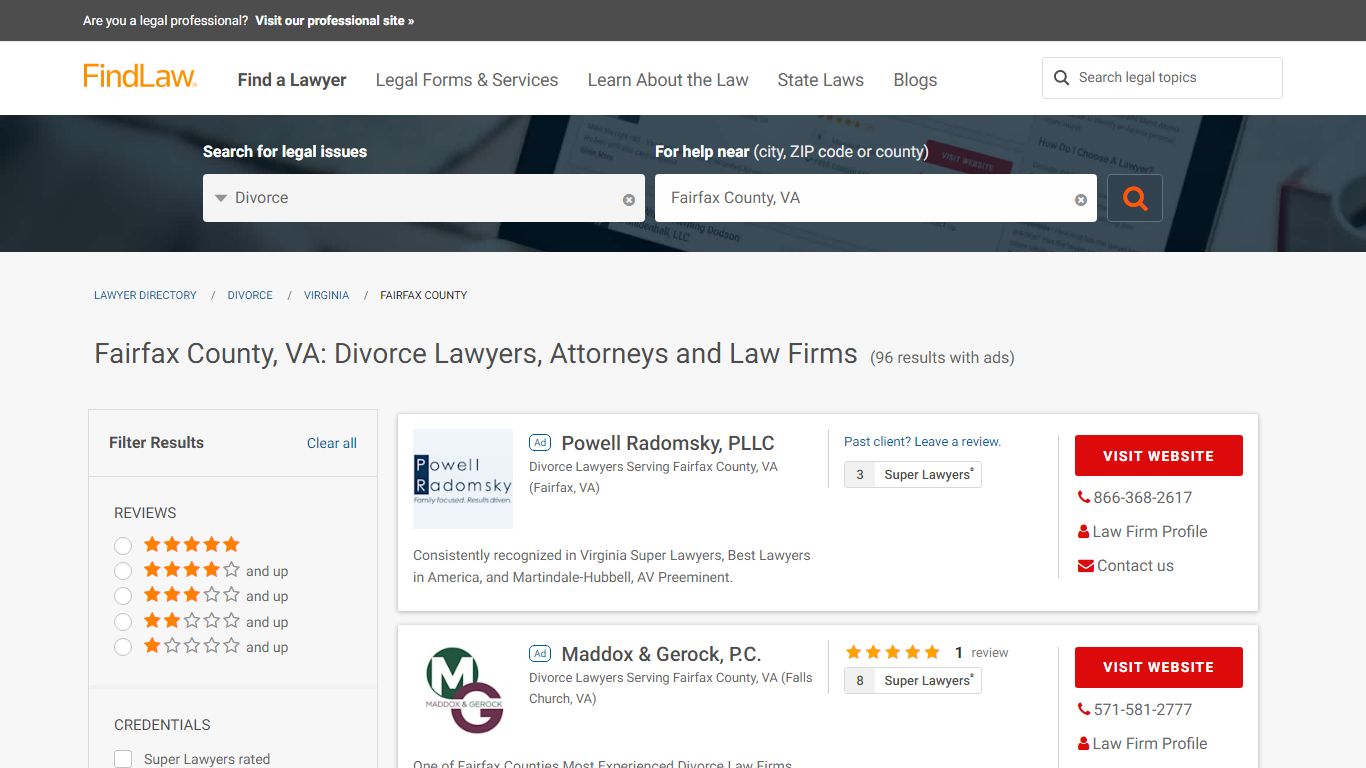Open the Maddox & Gerock logo thumbnail
This screenshot has width=1366, height=768.
point(463,690)
